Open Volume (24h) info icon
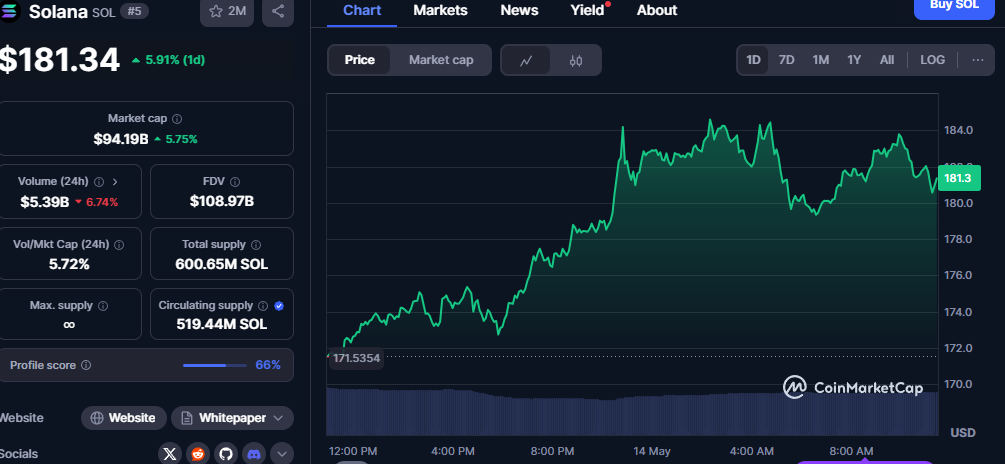This screenshot has width=1005, height=464. [99, 181]
